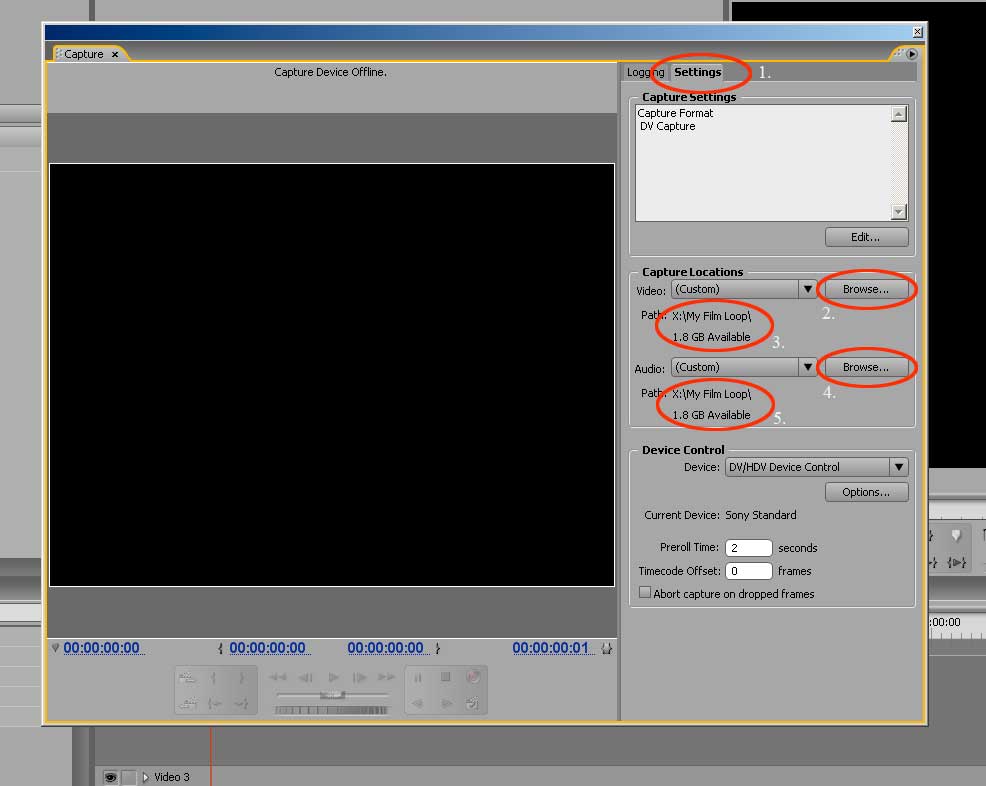Click the jog wheel strip
The image size is (986, 786).
[x=331, y=710]
